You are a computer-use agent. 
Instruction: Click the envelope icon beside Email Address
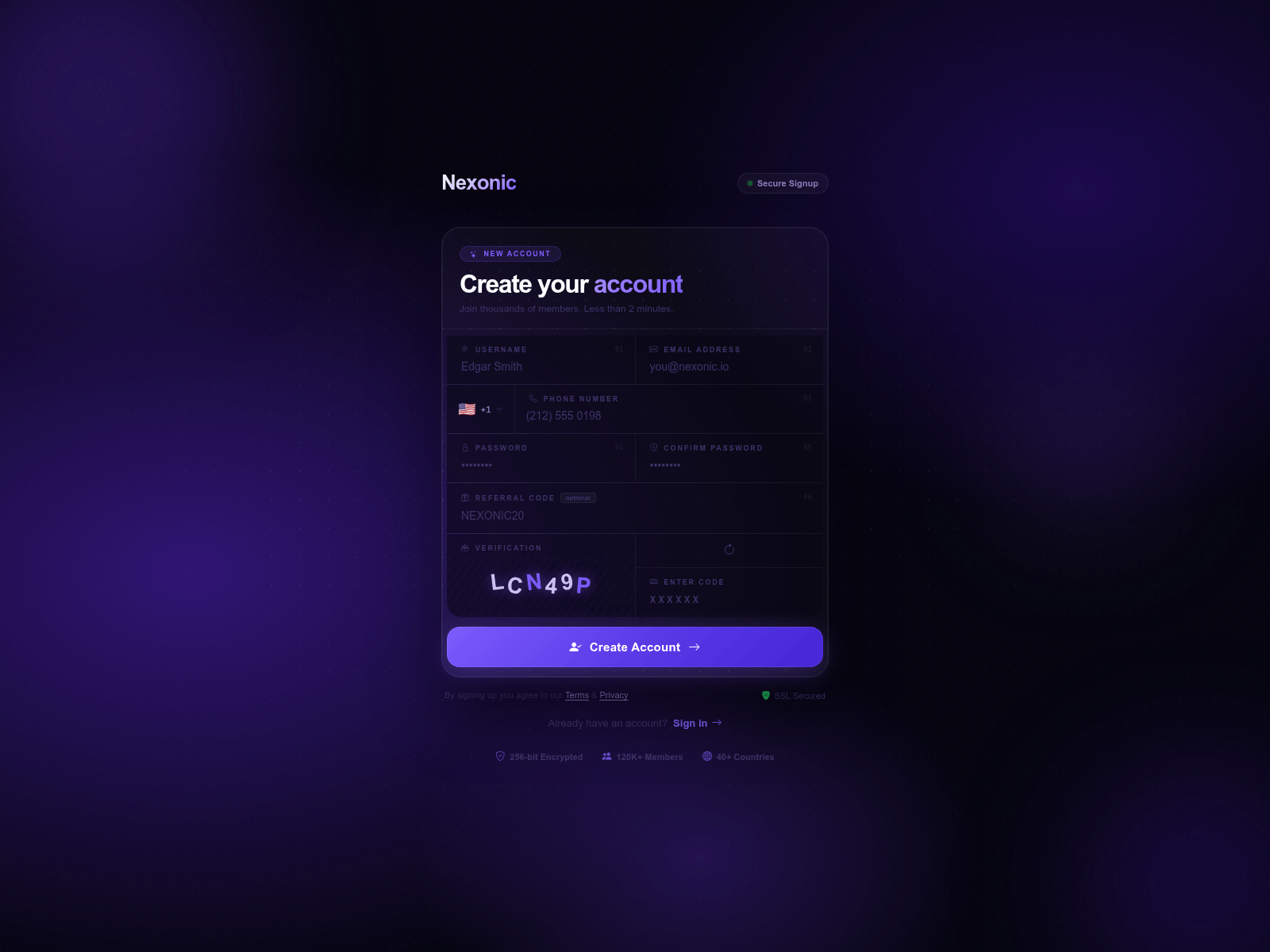click(x=654, y=349)
